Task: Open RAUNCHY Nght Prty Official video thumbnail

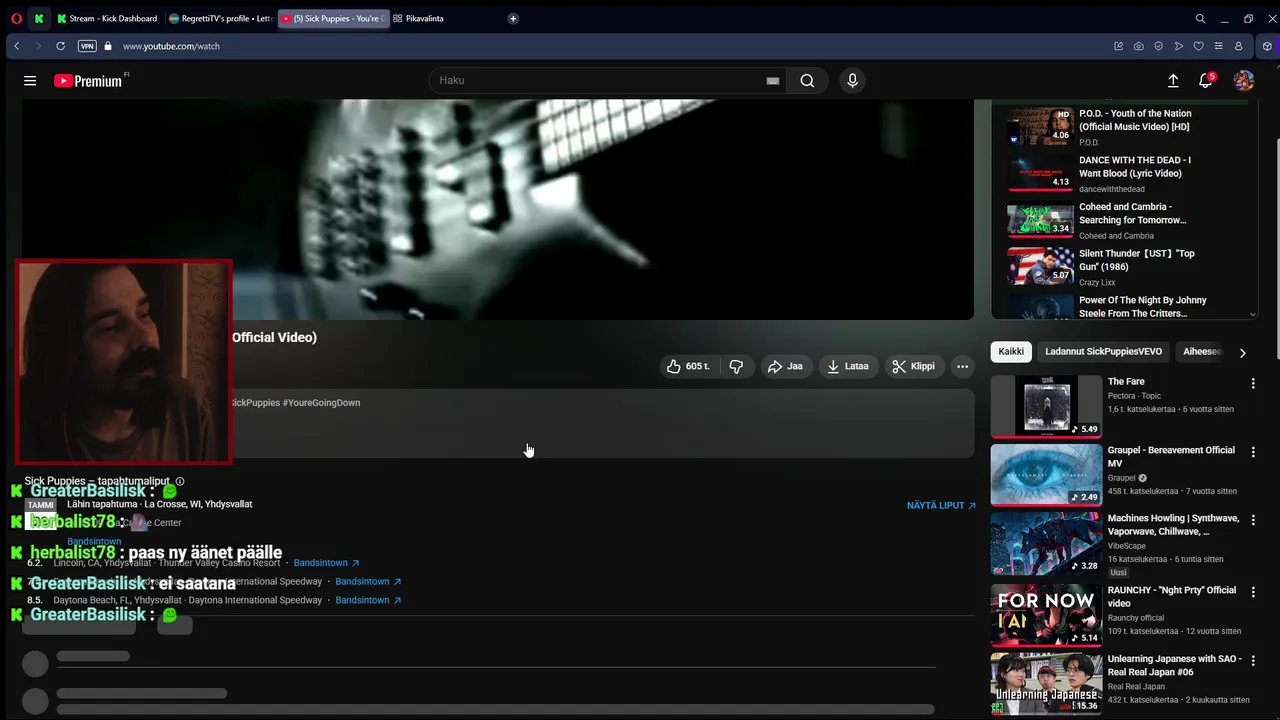Action: [x=1047, y=614]
